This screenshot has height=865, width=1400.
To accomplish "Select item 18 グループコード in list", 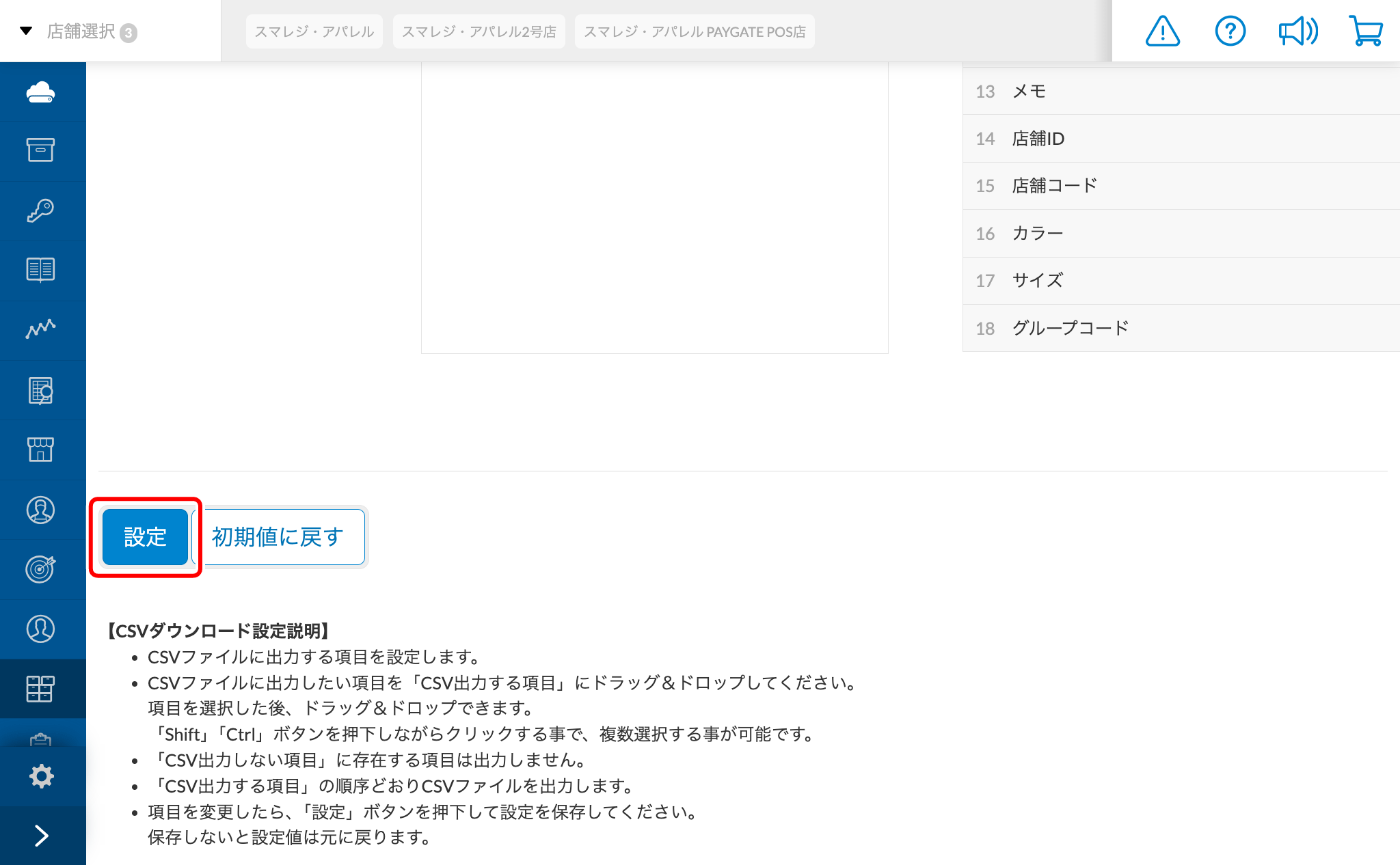I will [x=1181, y=328].
